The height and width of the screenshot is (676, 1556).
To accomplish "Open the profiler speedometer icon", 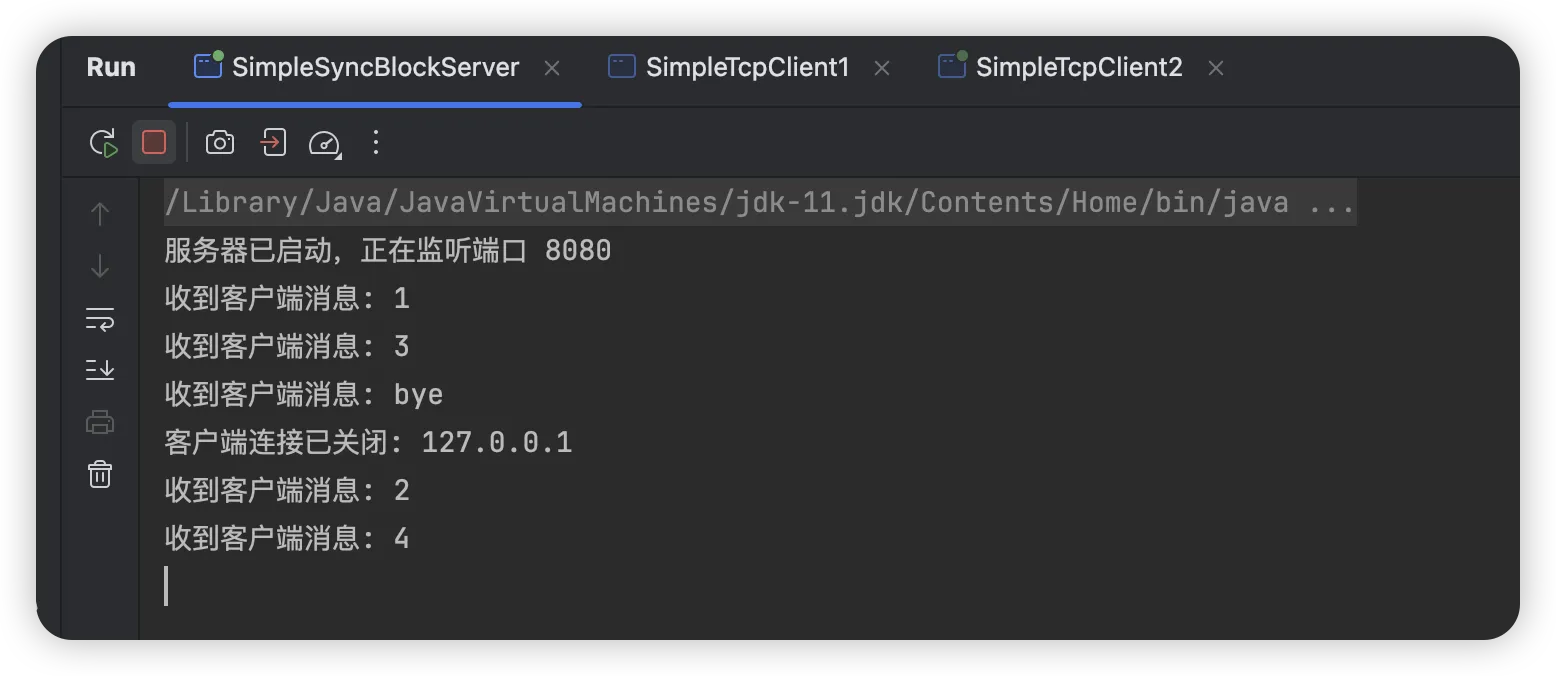I will pyautogui.click(x=324, y=143).
